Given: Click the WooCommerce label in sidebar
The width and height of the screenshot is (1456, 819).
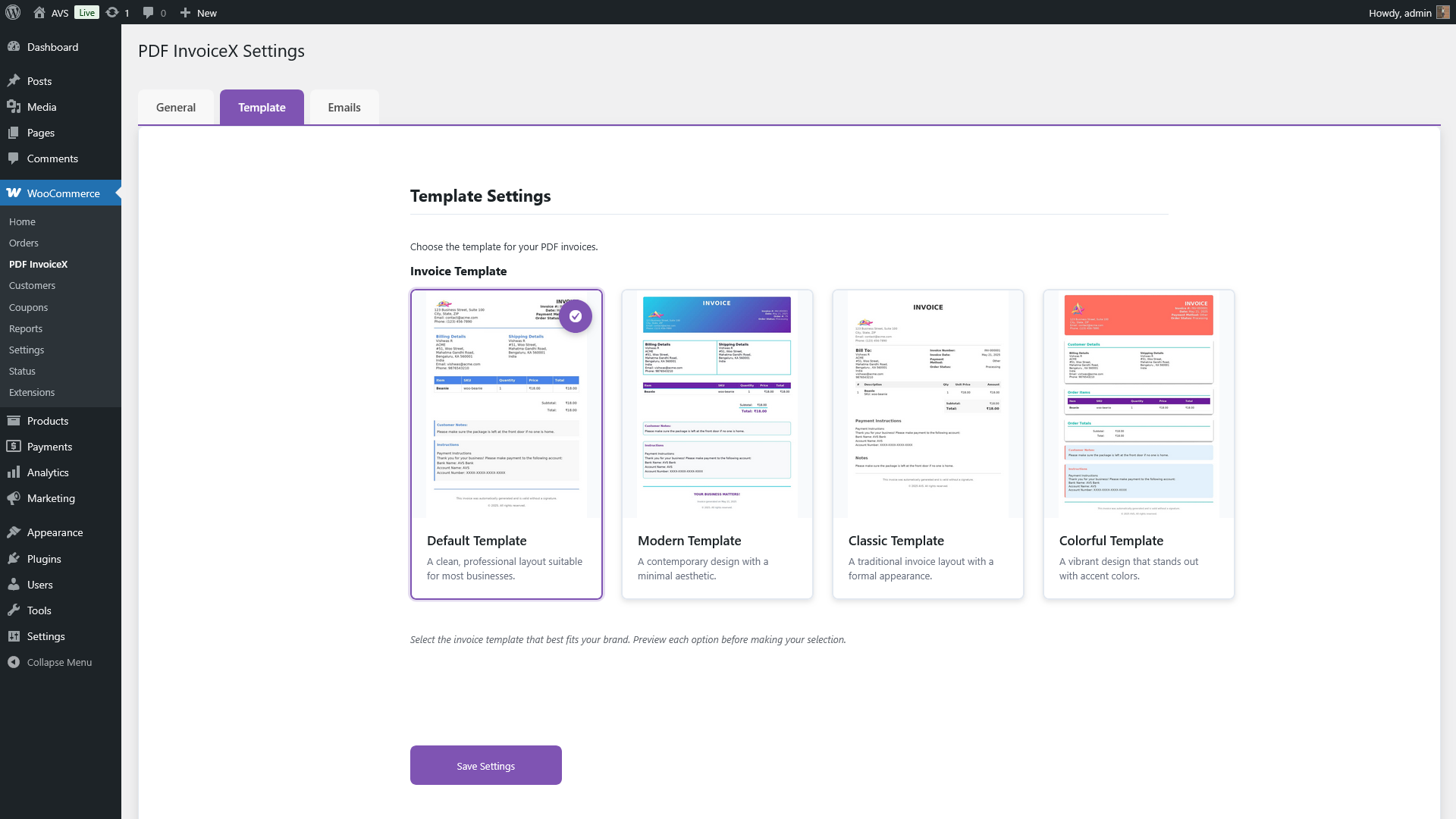Looking at the screenshot, I should coord(64,193).
